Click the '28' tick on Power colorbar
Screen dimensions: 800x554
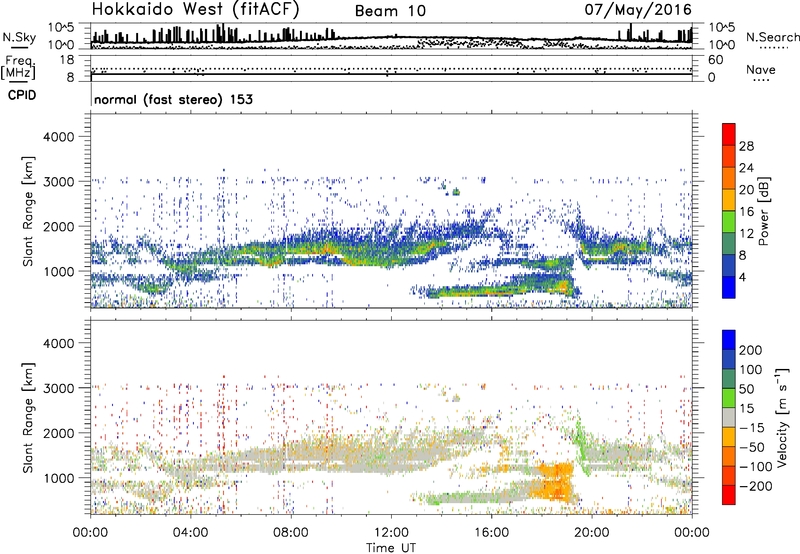tap(746, 146)
